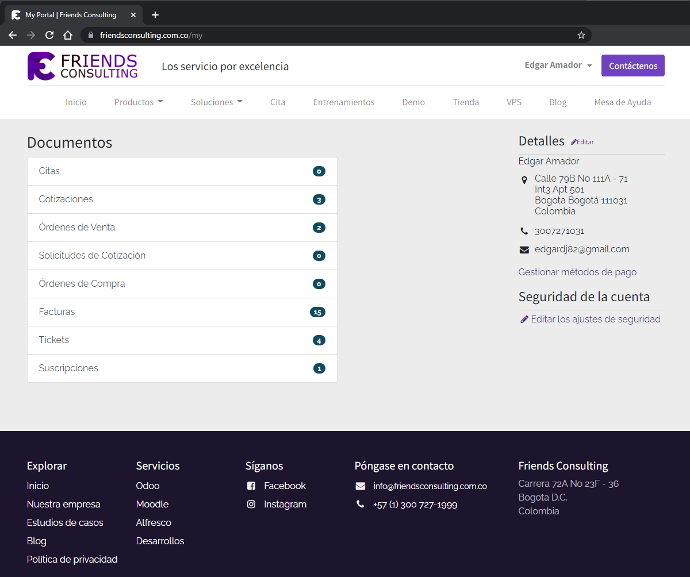
Task: Open the Tienda menu item
Action: [465, 102]
